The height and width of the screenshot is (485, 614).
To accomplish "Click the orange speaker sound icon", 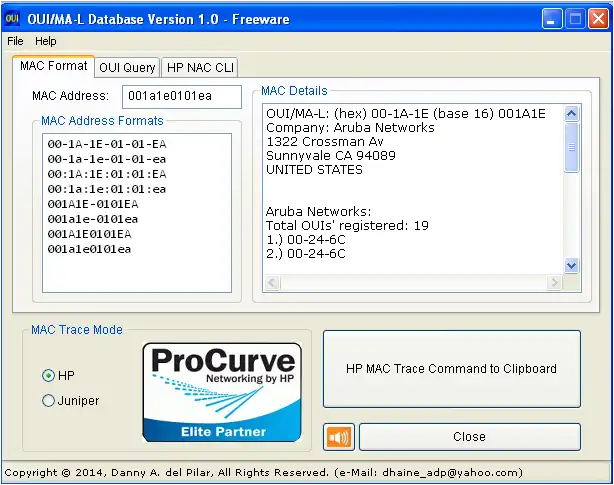I will [x=339, y=437].
